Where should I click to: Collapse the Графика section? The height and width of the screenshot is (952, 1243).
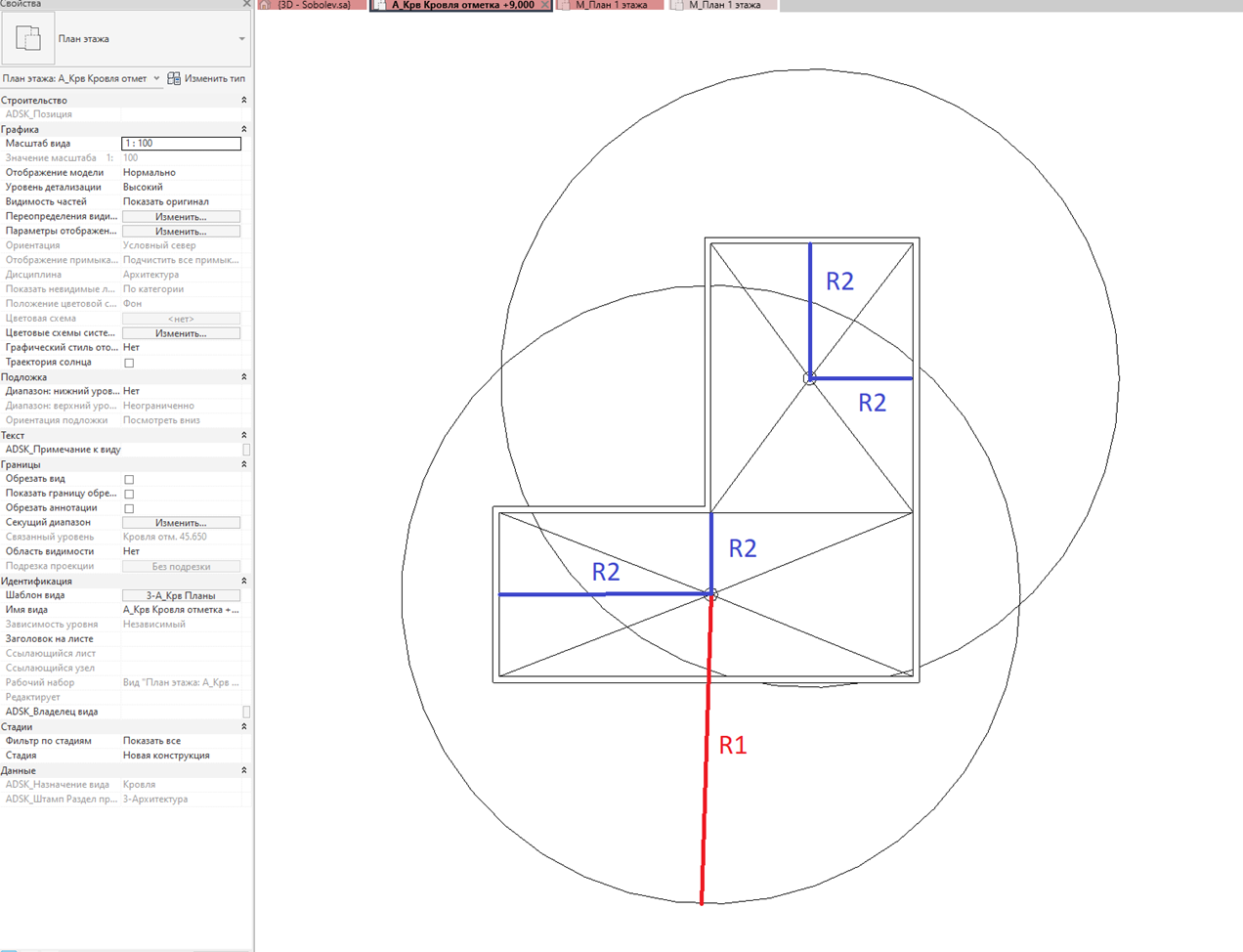(244, 129)
